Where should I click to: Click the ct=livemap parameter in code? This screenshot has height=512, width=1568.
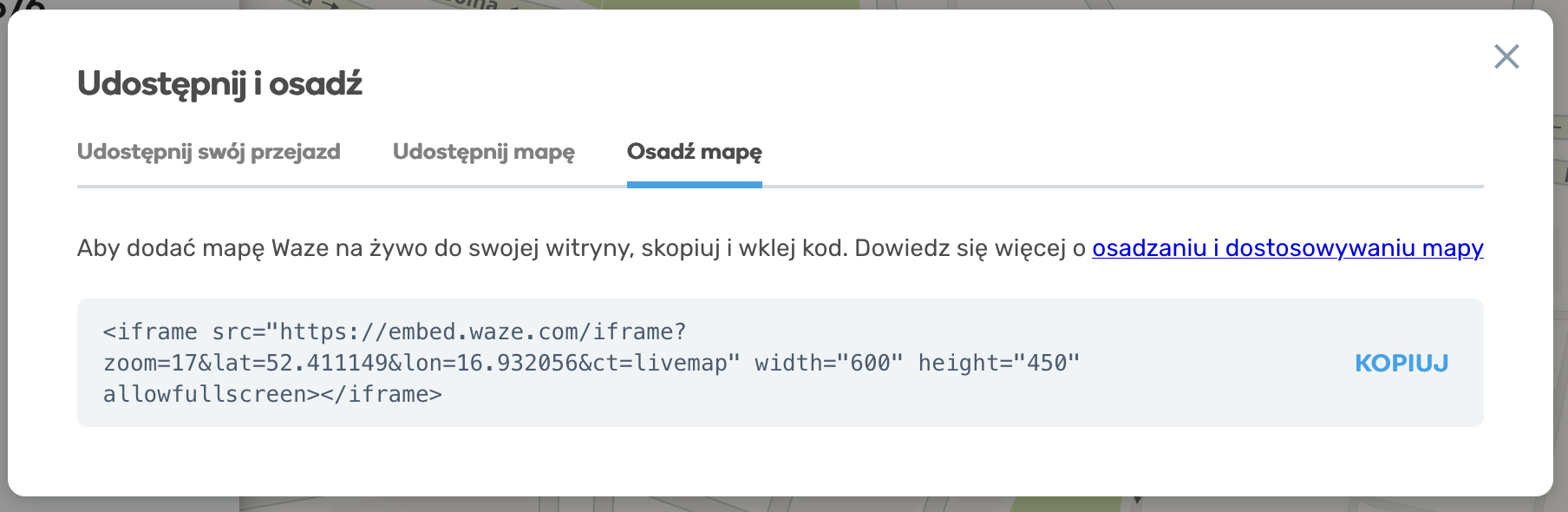666,363
